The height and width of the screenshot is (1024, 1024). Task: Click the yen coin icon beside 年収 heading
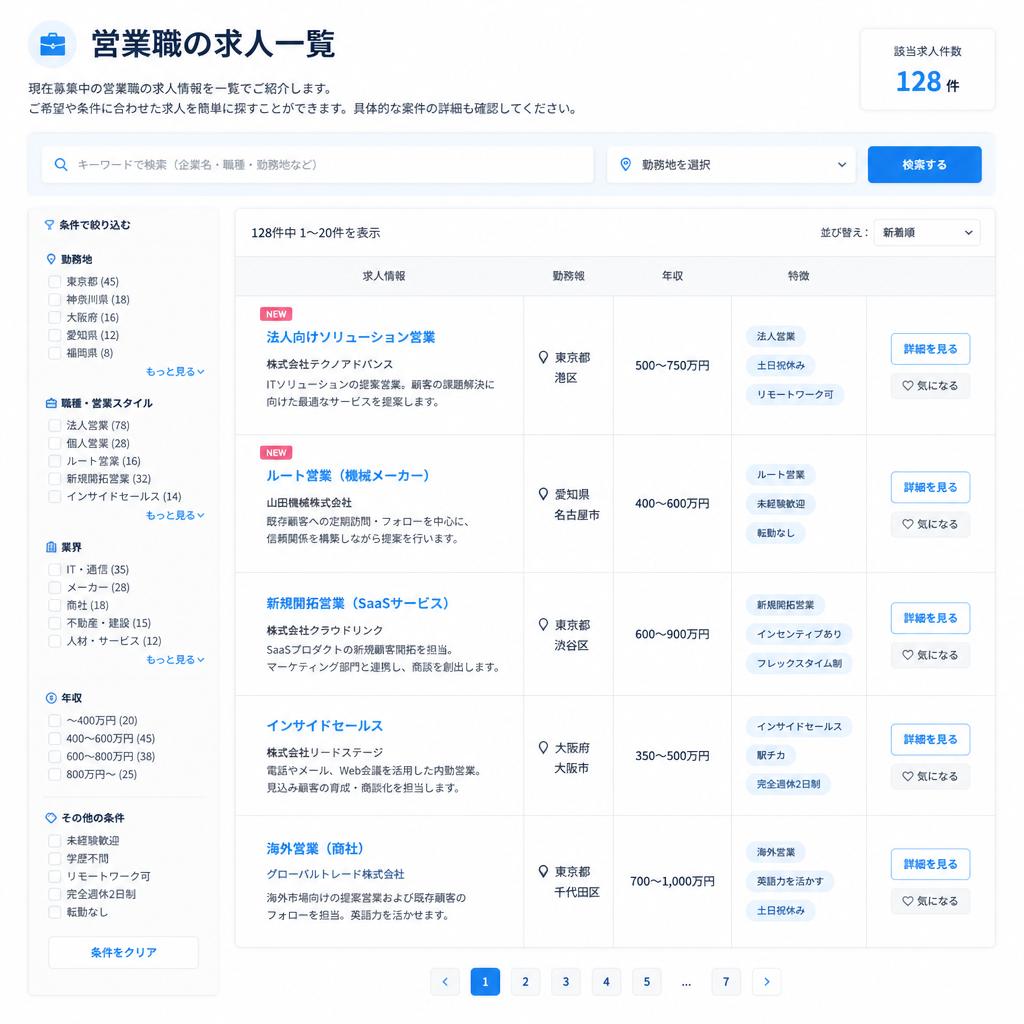point(51,698)
